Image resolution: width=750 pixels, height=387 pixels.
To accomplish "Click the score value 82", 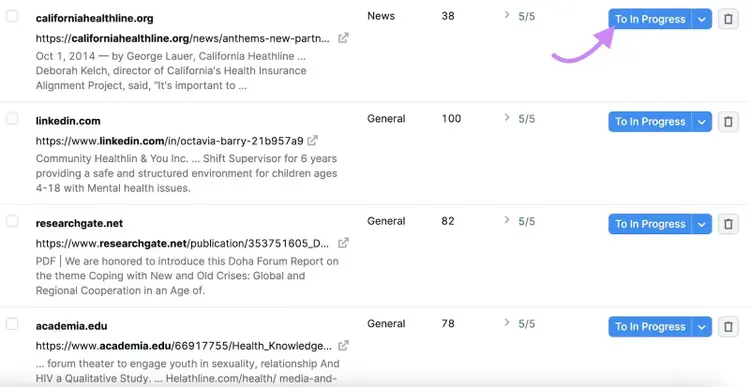I will click(448, 221).
